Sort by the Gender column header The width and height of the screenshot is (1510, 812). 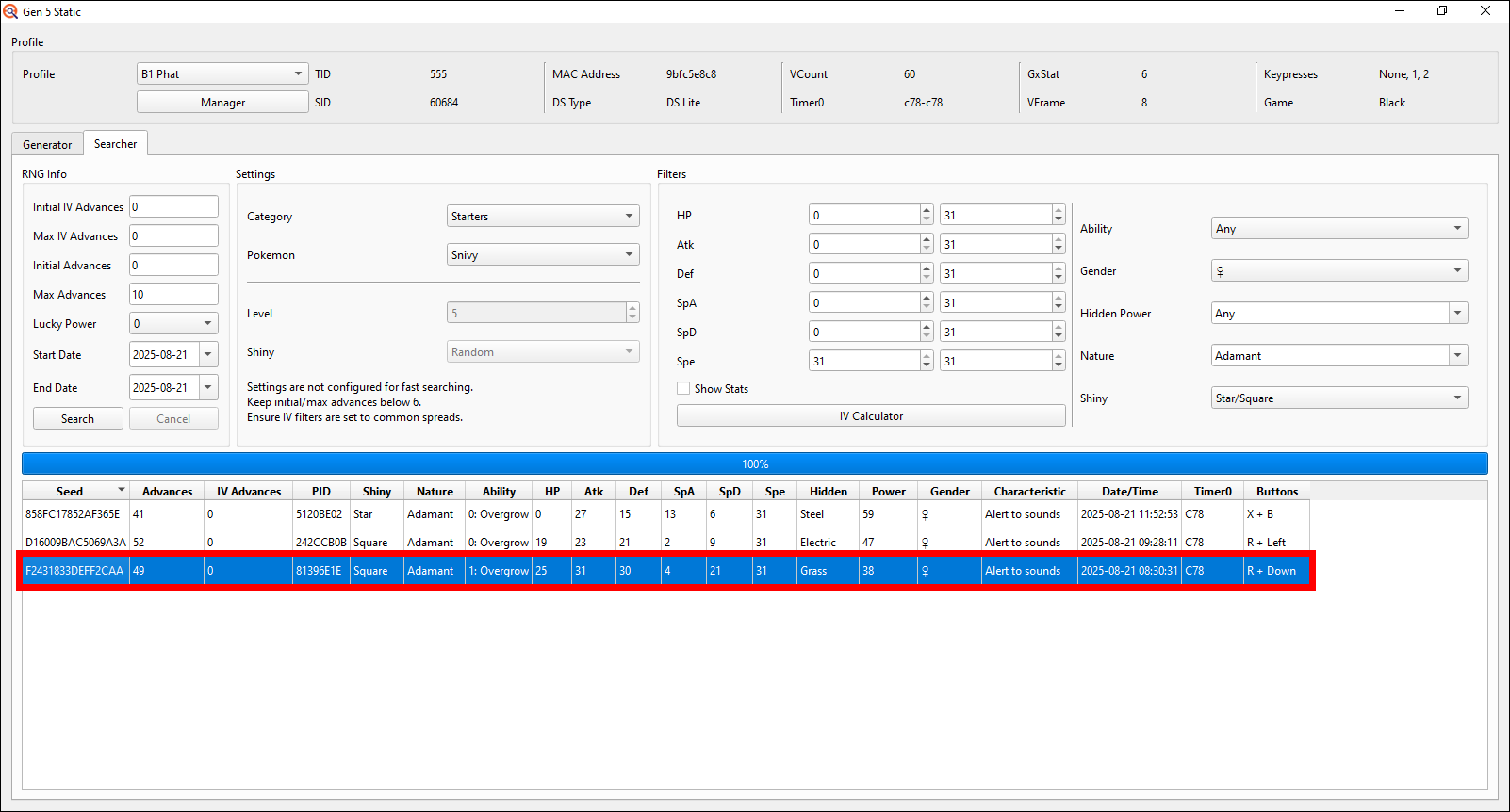click(949, 491)
